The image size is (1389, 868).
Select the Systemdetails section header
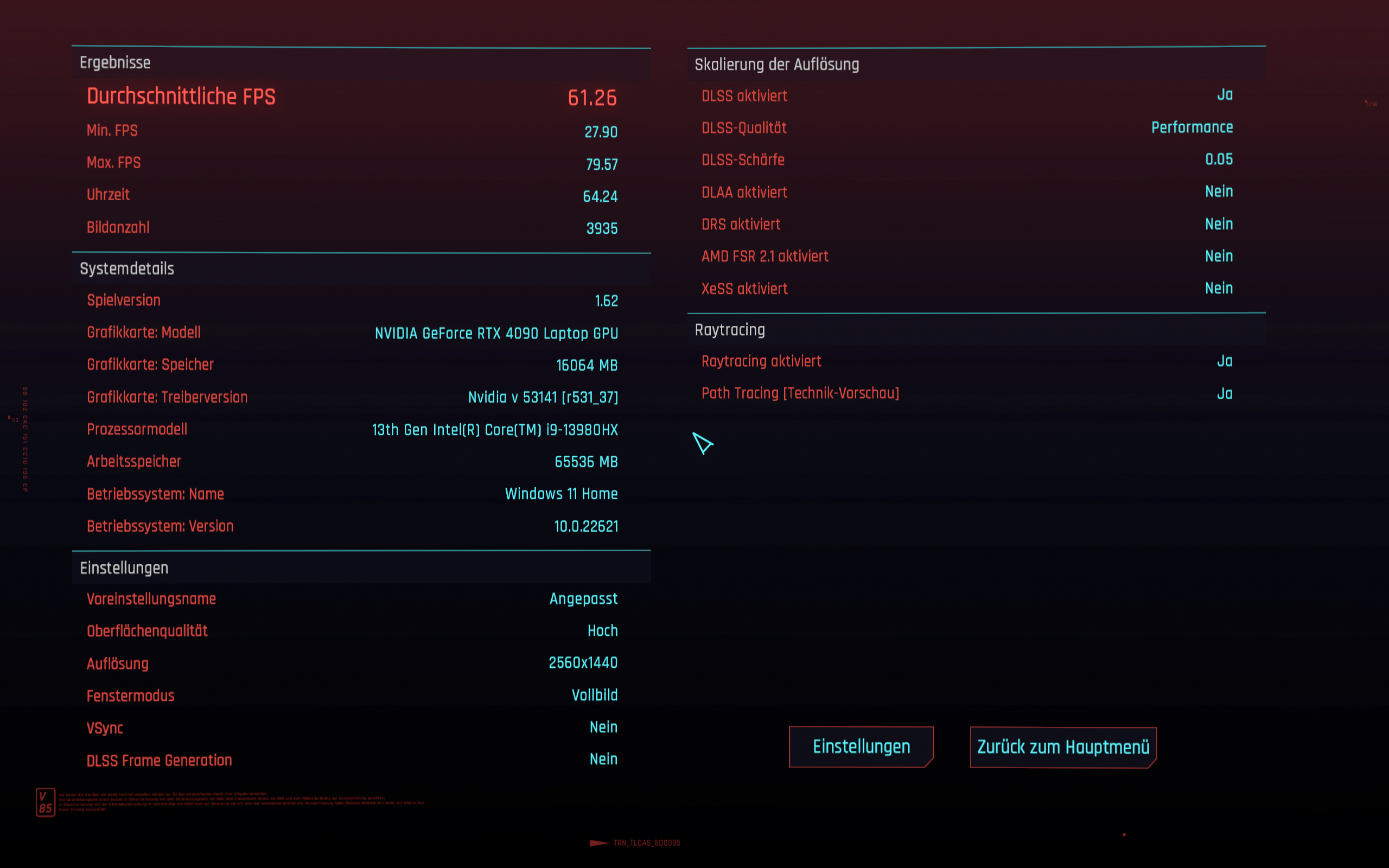(127, 269)
